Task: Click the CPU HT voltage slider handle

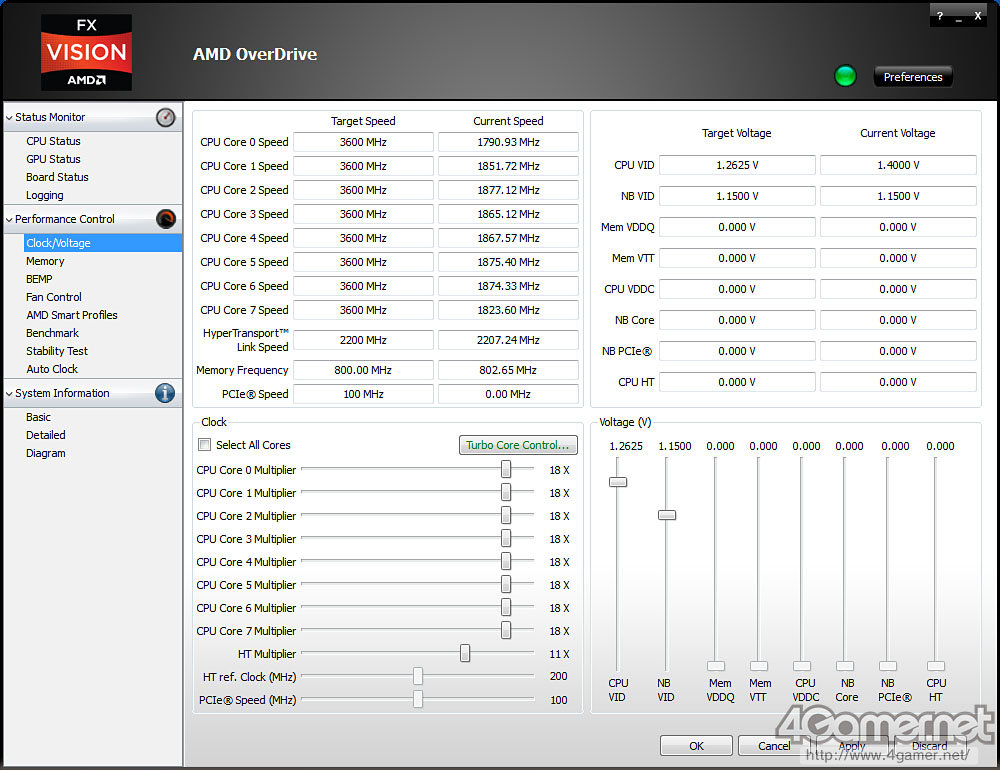Action: (x=936, y=666)
